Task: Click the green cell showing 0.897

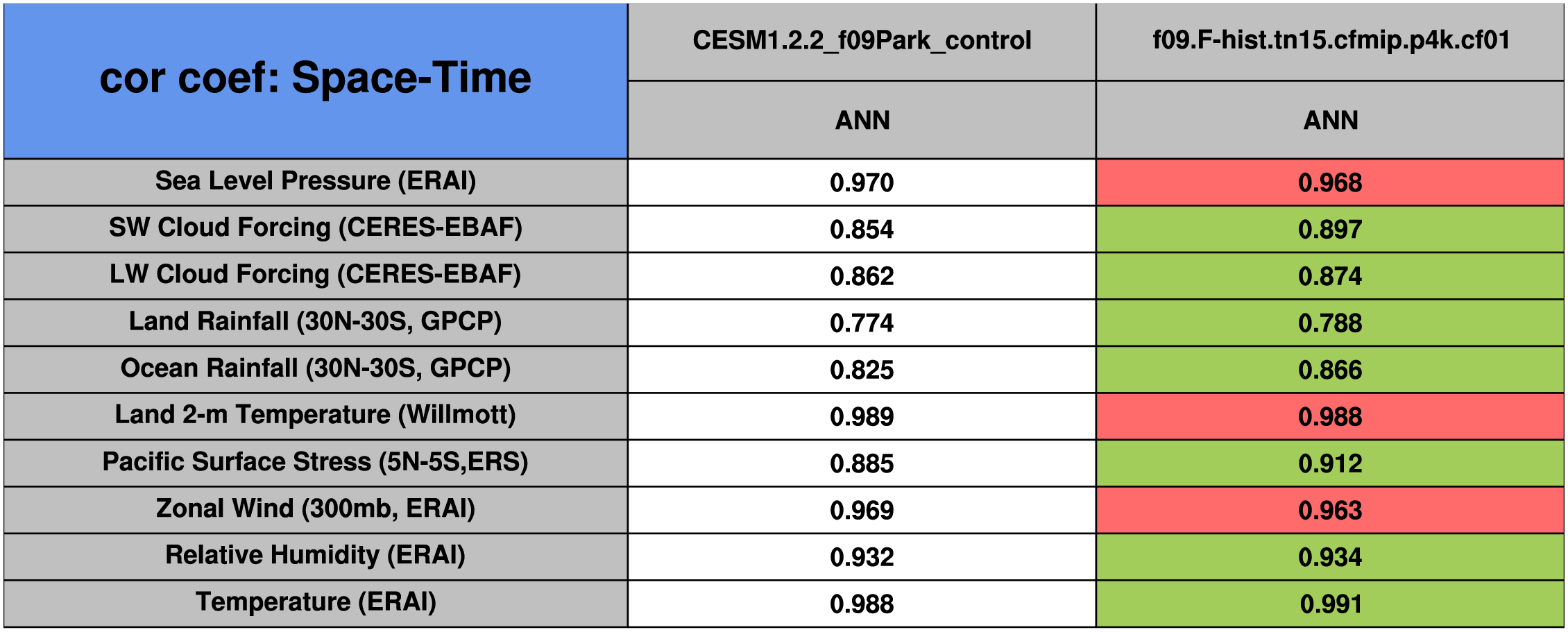Action: [1330, 229]
